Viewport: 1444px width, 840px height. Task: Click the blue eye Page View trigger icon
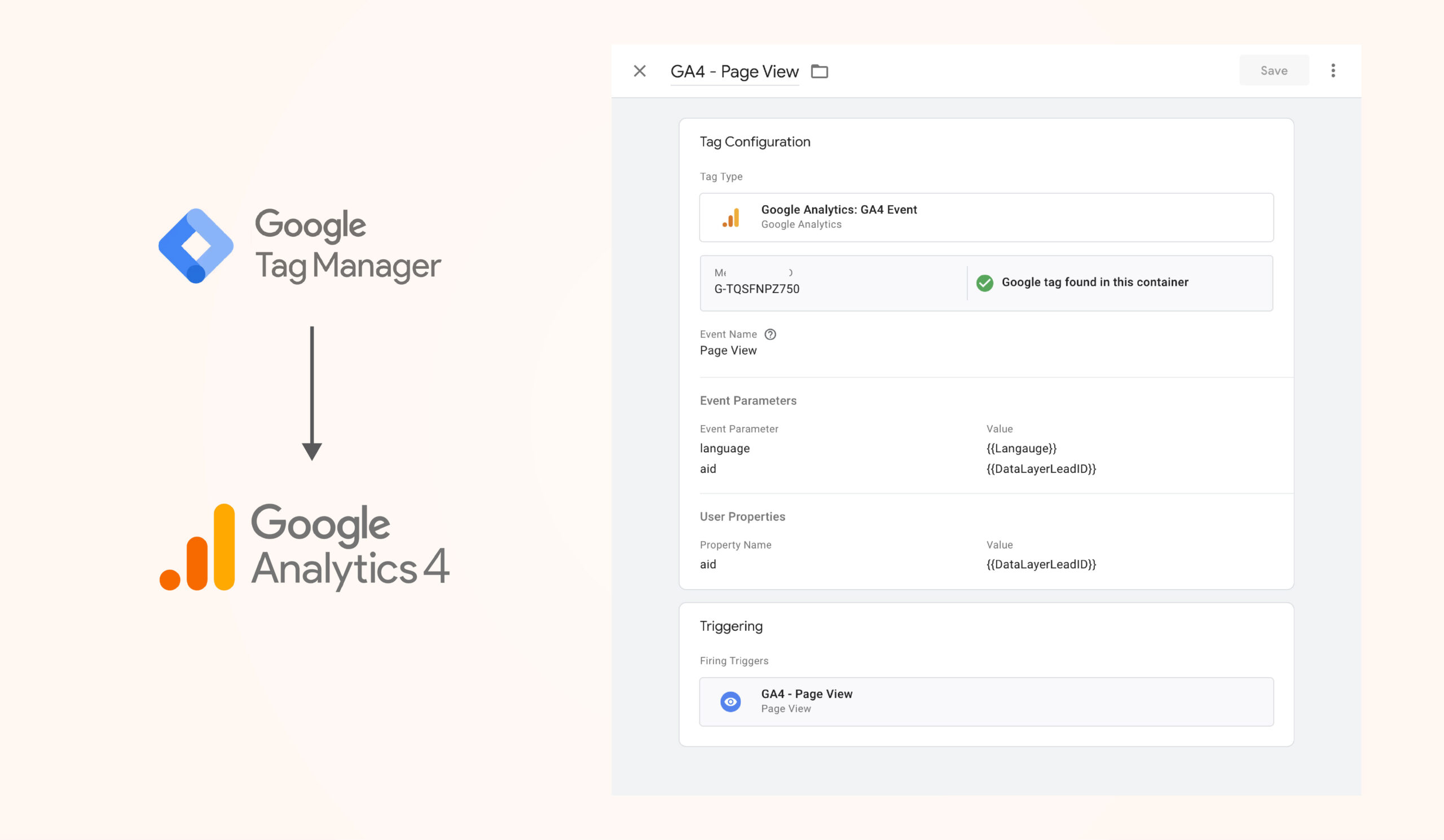coord(730,702)
